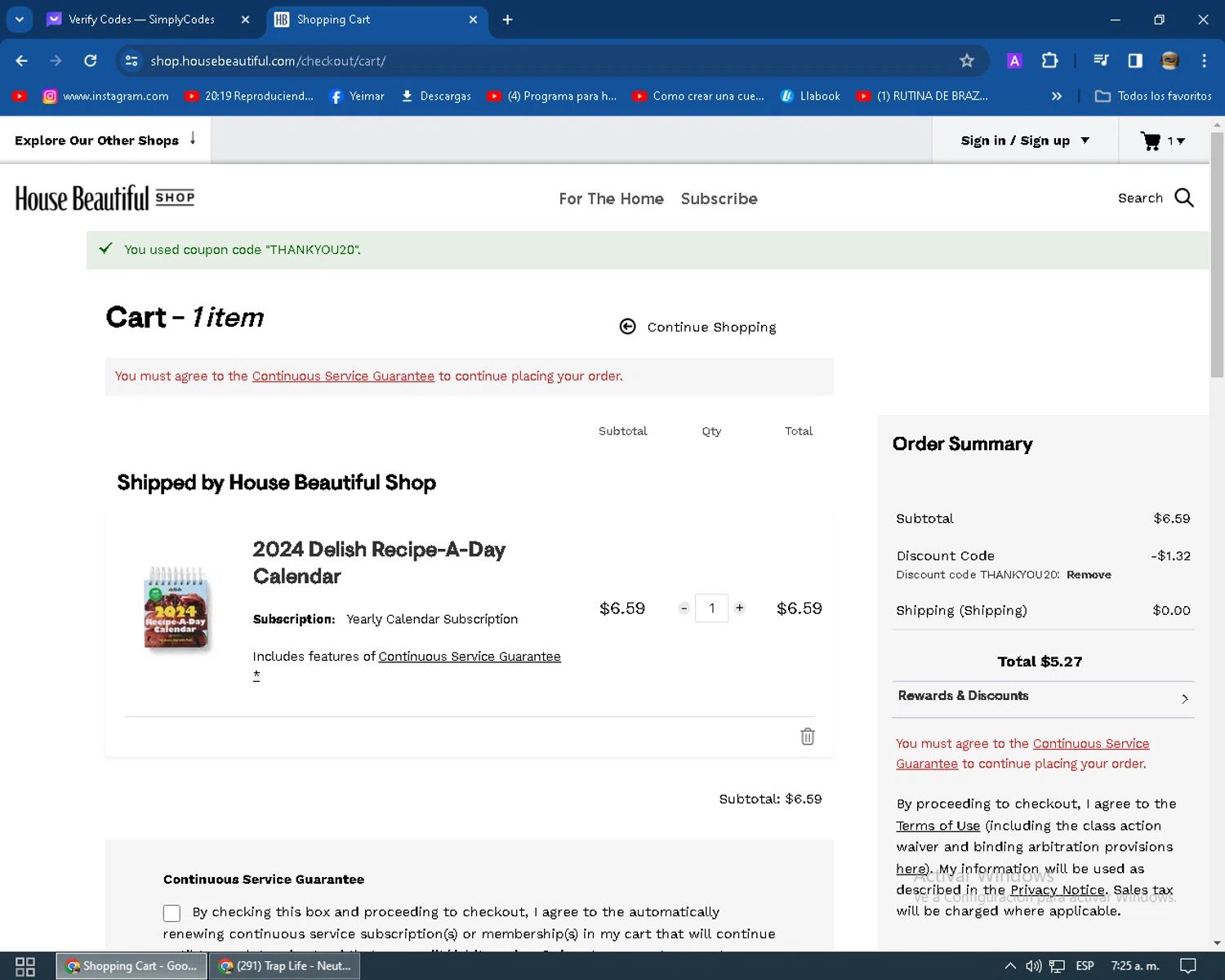Decrease quantity with minus button
1225x980 pixels.
(684, 608)
